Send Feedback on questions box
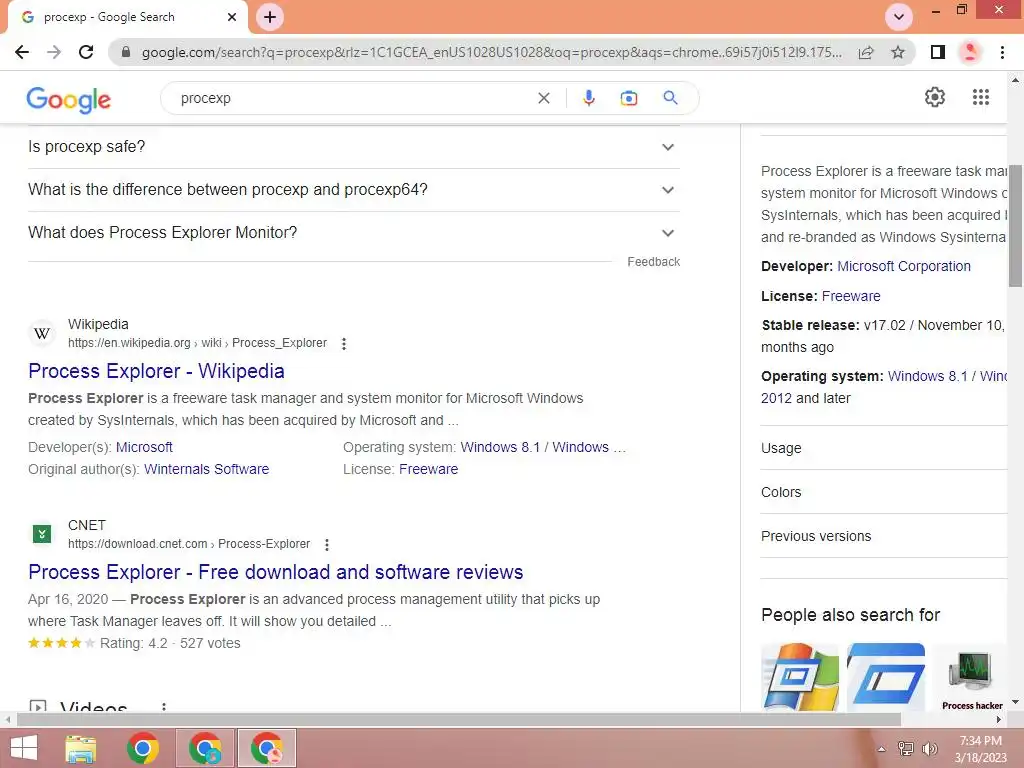Image resolution: width=1024 pixels, height=768 pixels. [653, 262]
